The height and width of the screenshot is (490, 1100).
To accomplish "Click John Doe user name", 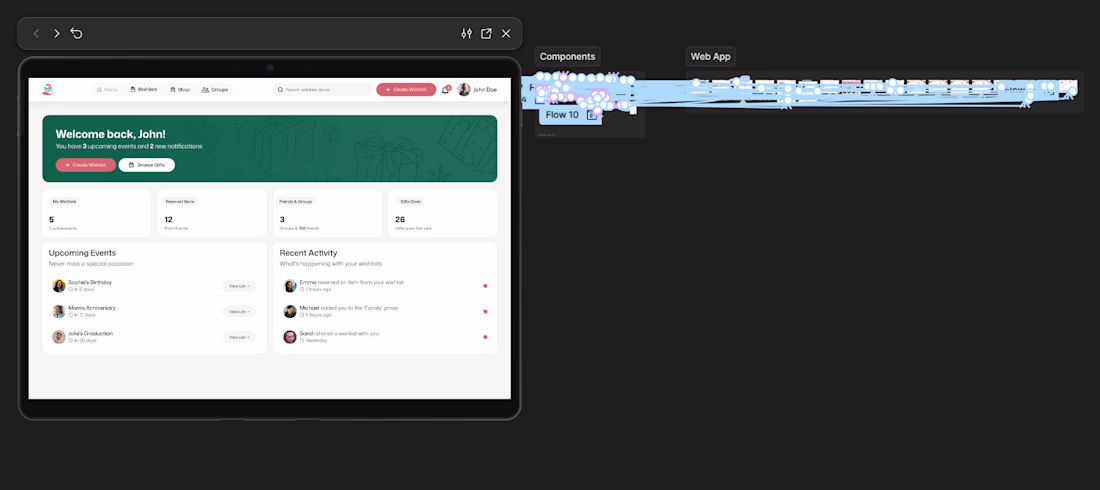I will tap(485, 90).
